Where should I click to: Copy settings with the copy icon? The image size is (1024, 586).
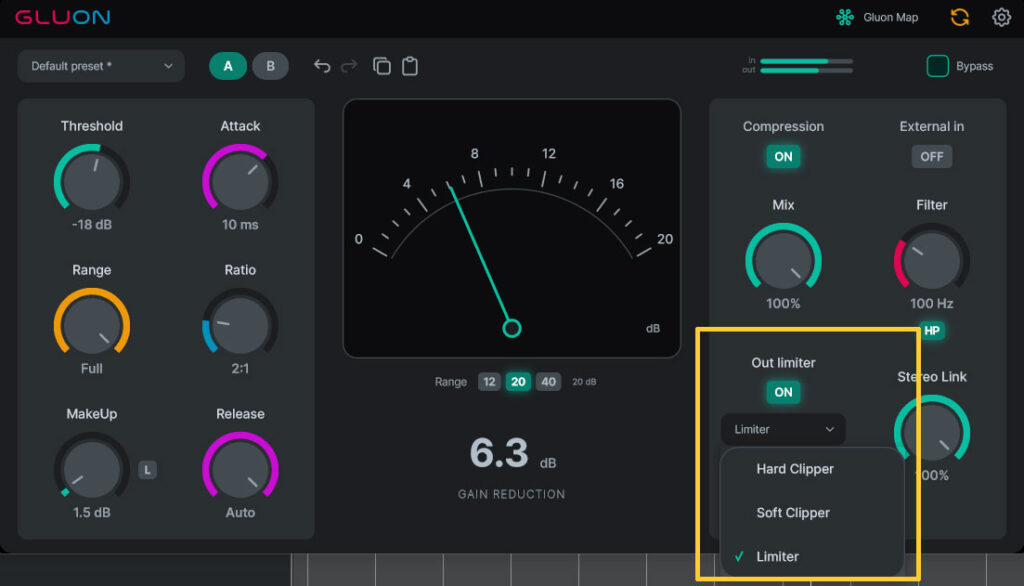tap(381, 66)
